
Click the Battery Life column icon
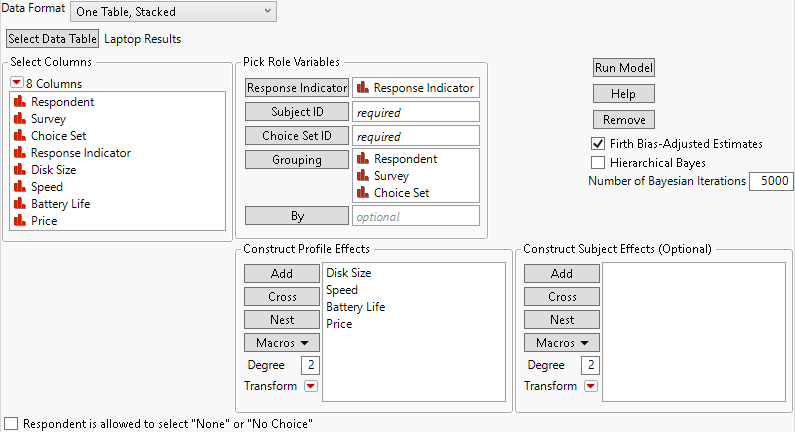tap(20, 204)
